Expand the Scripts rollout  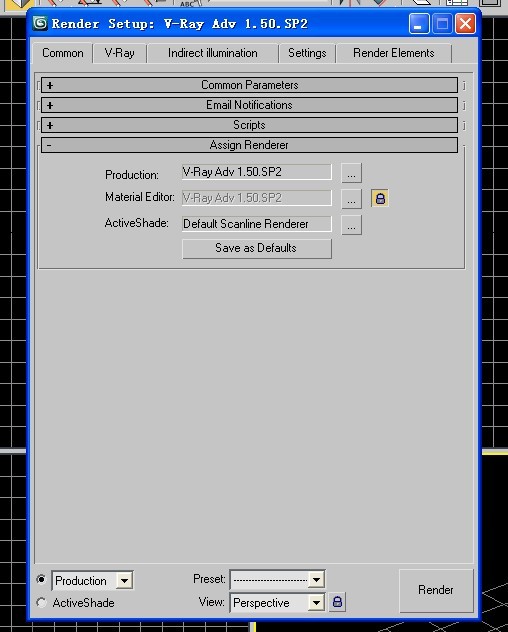pos(249,125)
